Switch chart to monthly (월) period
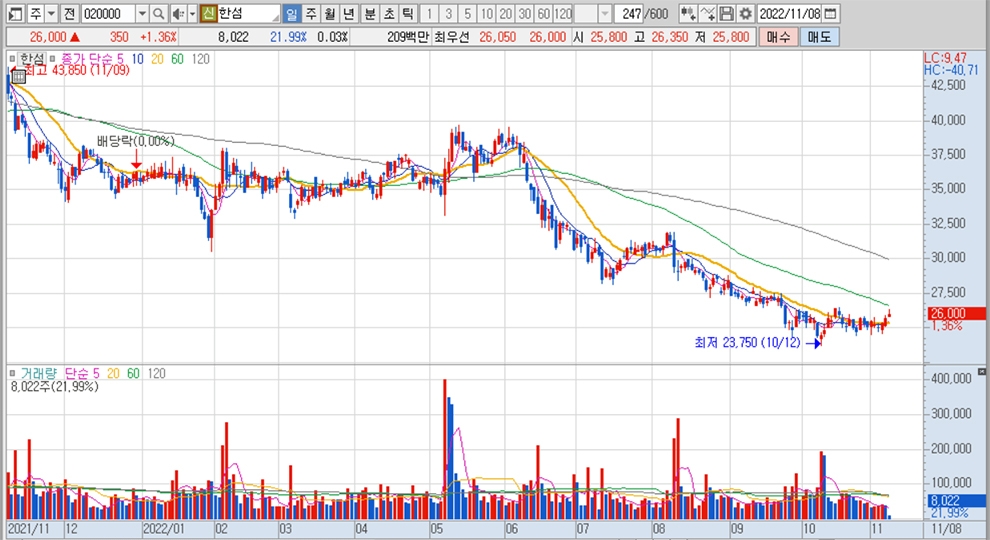The width and height of the screenshot is (990, 540). (329, 13)
